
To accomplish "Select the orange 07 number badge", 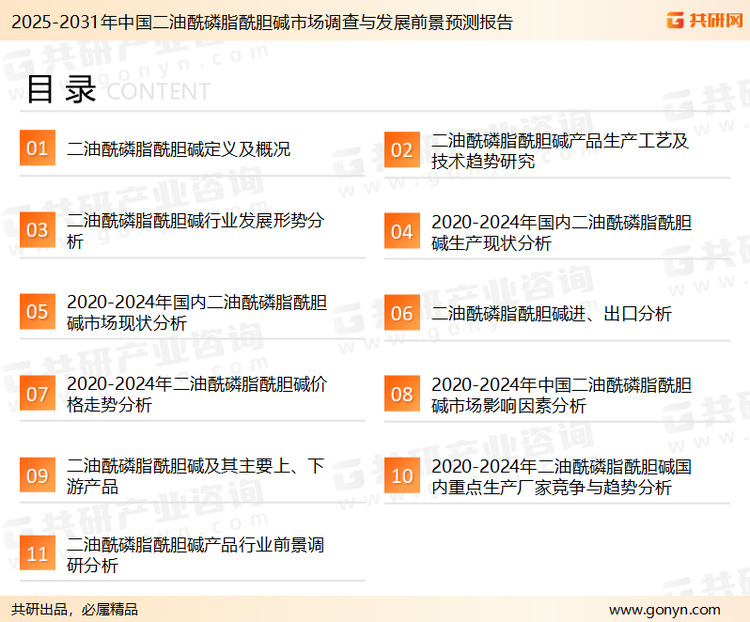I will (37, 393).
